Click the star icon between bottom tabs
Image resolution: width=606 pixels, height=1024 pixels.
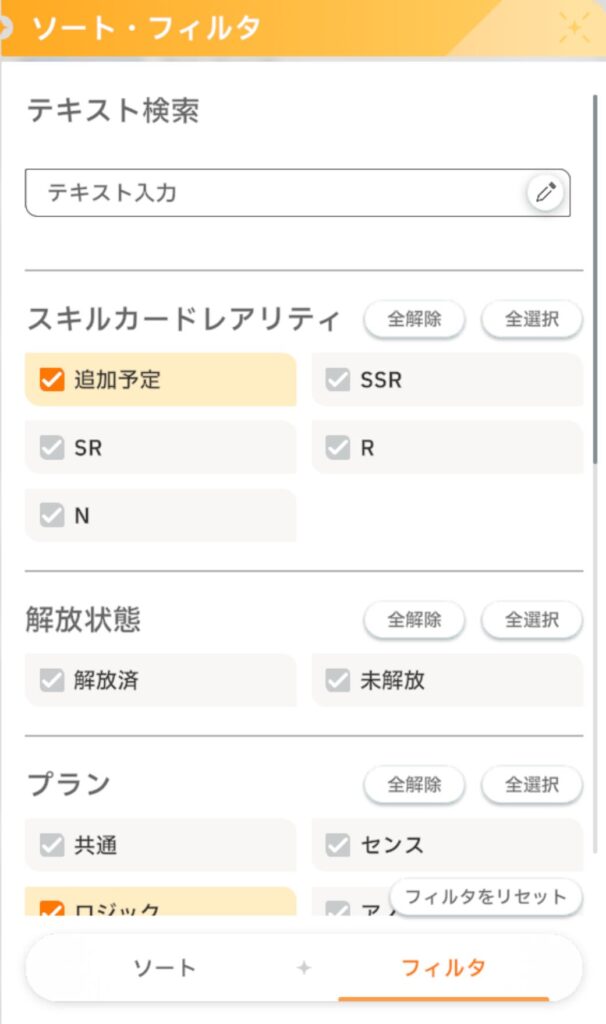[x=305, y=968]
